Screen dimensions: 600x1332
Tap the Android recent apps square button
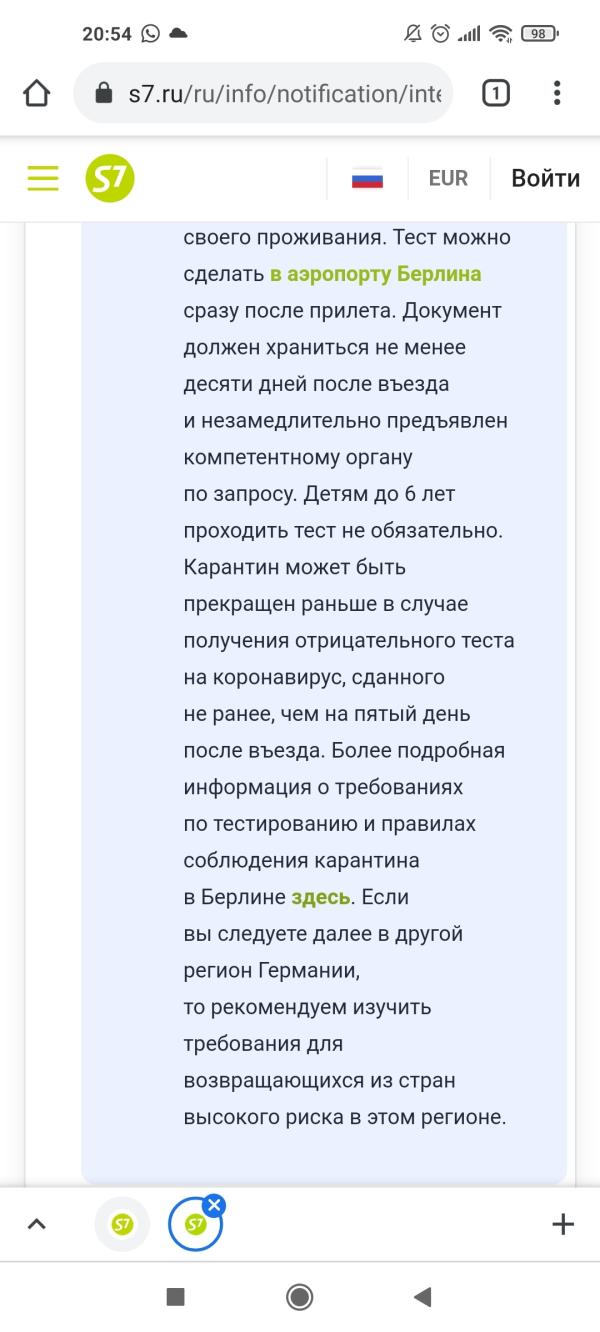[x=176, y=1297]
